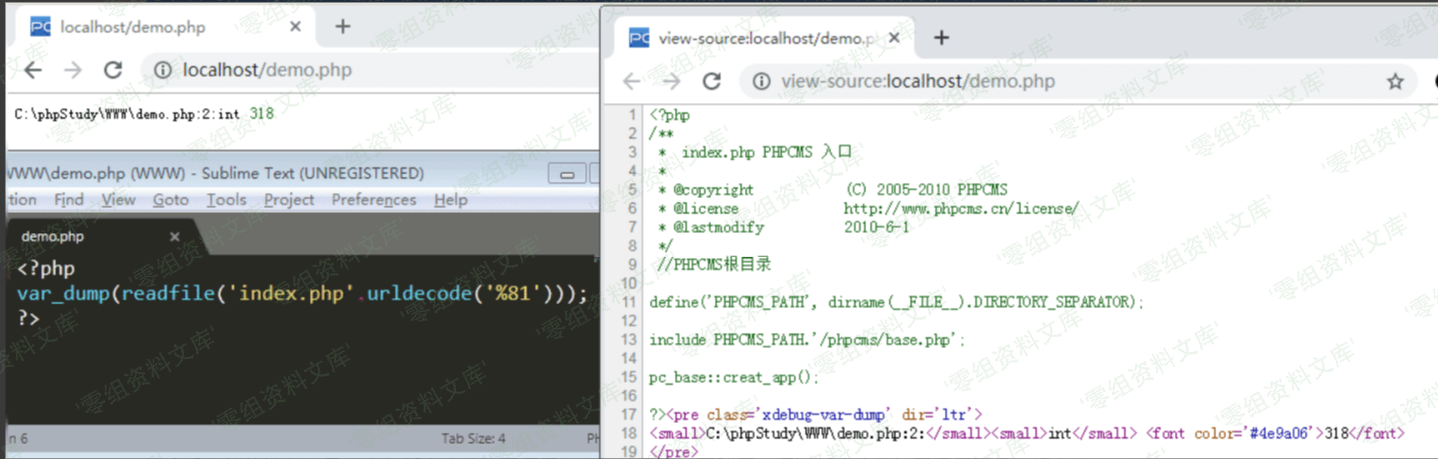Click back arrow in left browser window
The image size is (1438, 459).
click(x=33, y=70)
